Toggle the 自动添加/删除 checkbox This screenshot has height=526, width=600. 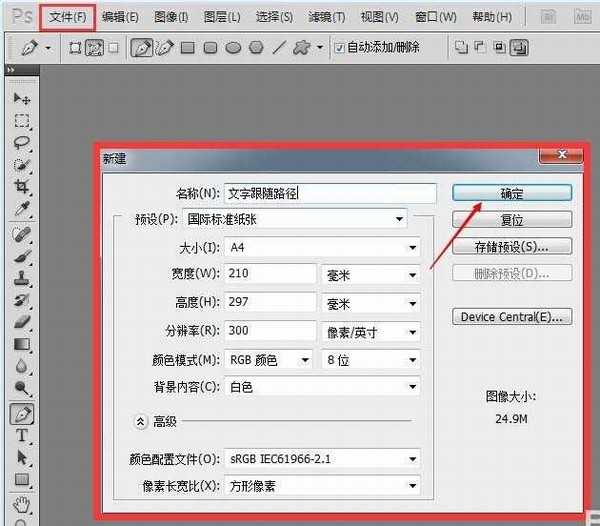coord(340,47)
